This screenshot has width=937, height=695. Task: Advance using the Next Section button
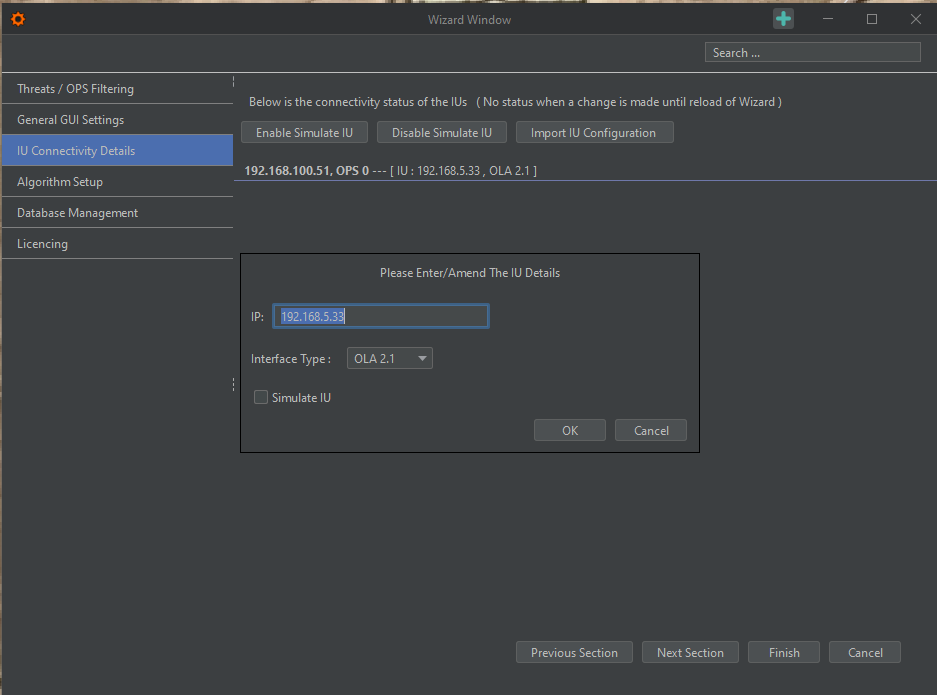pyautogui.click(x=690, y=652)
